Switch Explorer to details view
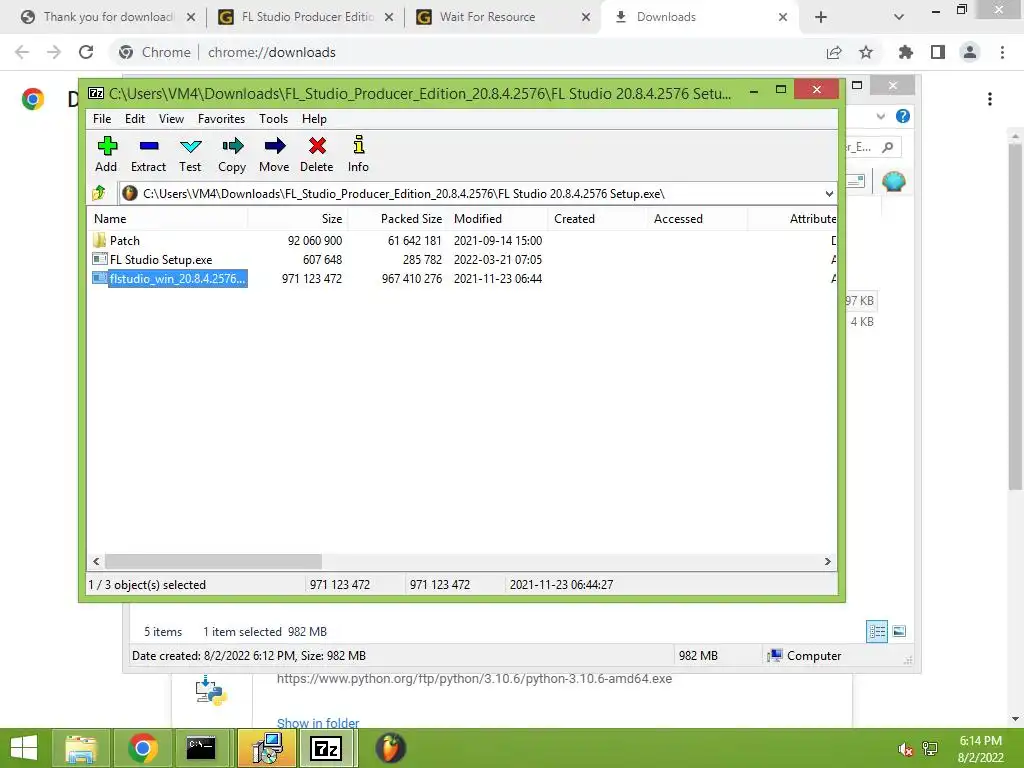Screen dimensions: 1024x768 pyautogui.click(x=877, y=631)
